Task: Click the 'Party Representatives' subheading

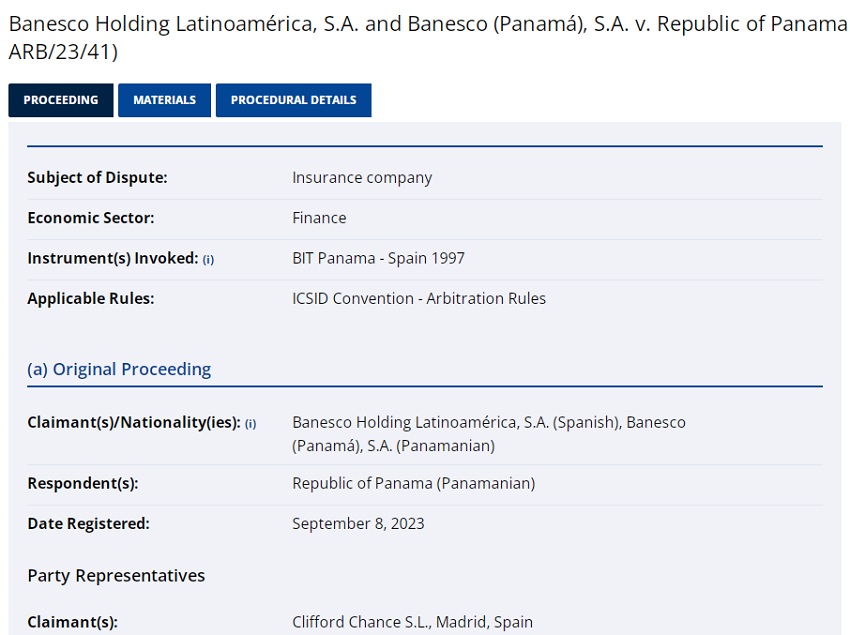Action: pos(116,575)
